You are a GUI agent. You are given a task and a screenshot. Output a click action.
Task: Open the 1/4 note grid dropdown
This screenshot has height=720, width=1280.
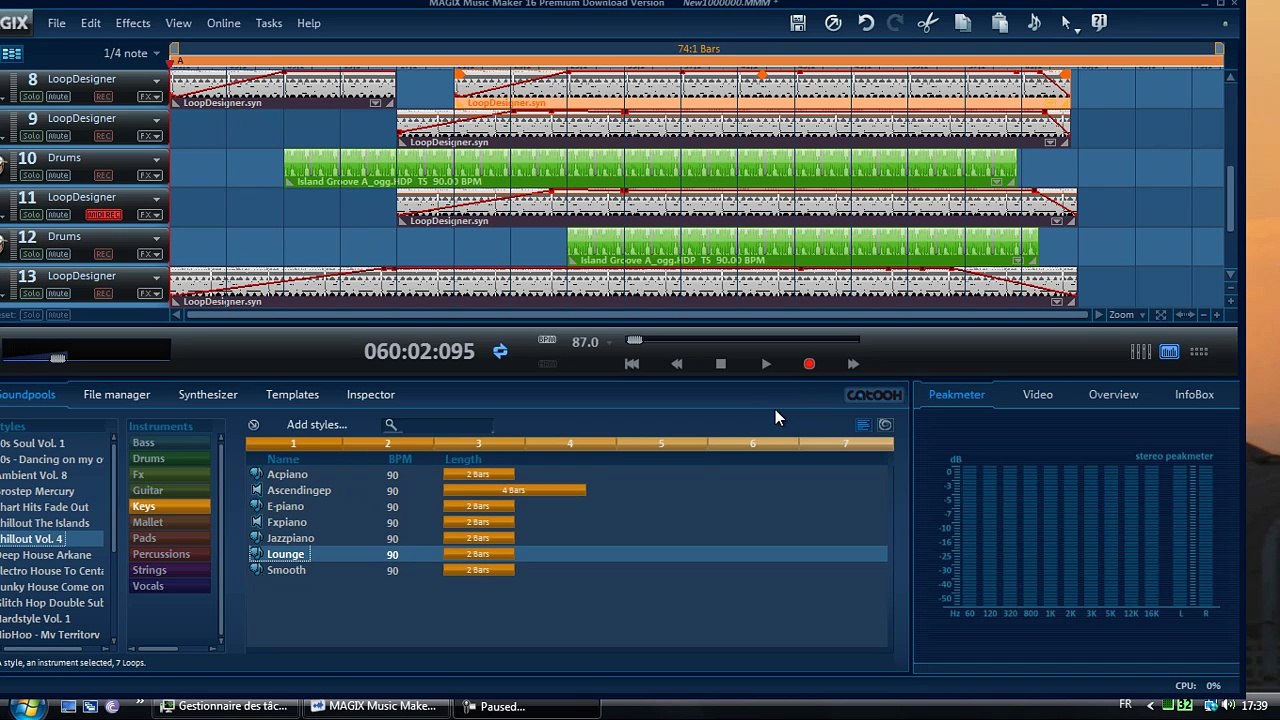[x=131, y=53]
